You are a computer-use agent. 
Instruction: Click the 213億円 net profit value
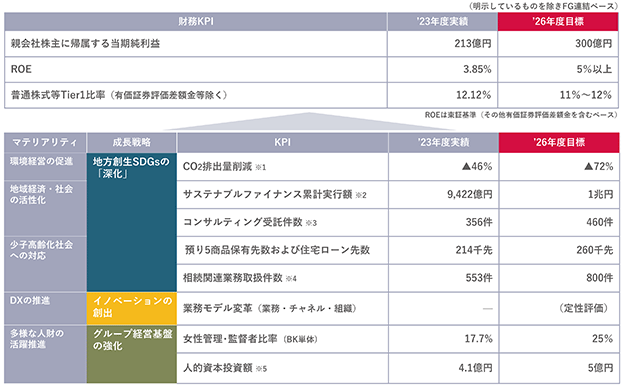472,43
